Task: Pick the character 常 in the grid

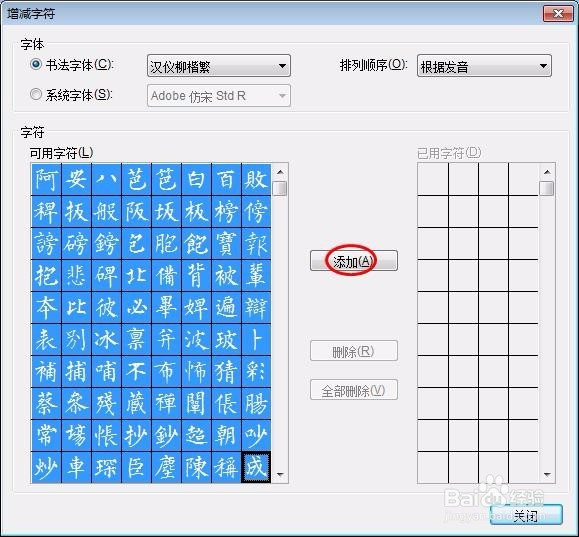Action: (46, 435)
